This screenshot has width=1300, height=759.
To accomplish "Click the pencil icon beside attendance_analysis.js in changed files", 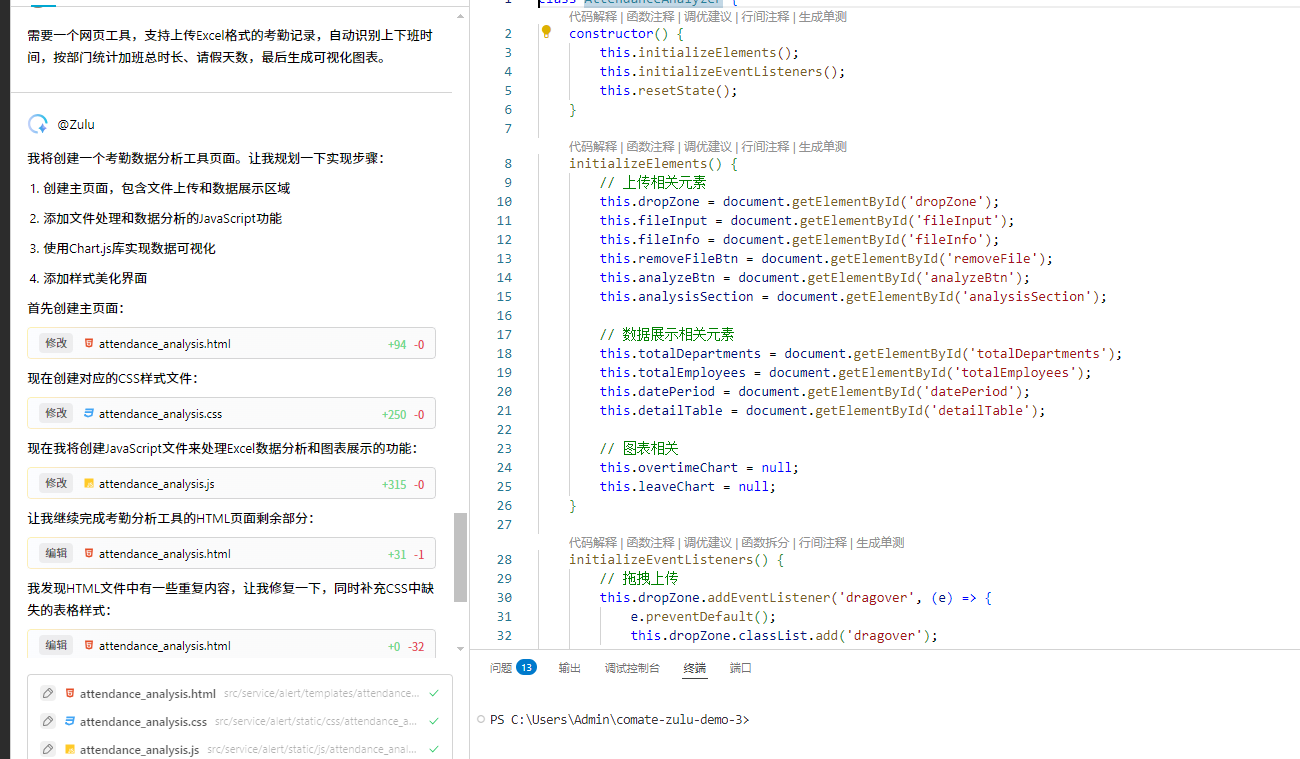I will point(47,749).
